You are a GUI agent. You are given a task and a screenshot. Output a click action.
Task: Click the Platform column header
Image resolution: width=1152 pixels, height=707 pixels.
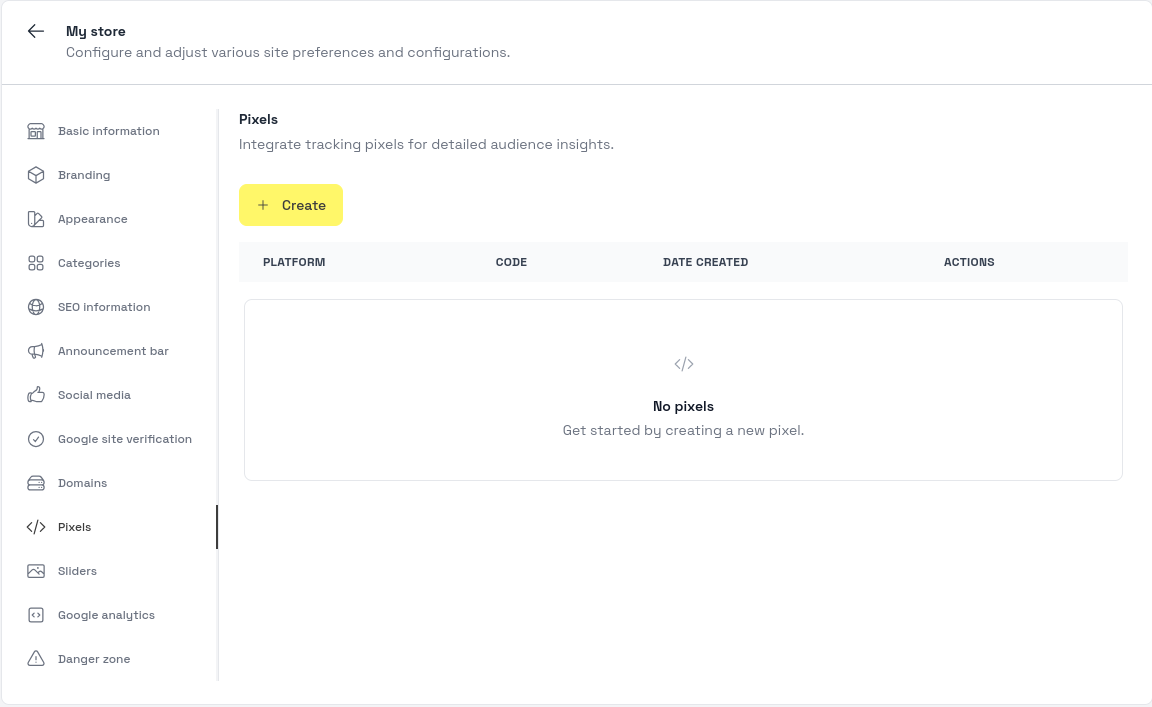point(294,262)
